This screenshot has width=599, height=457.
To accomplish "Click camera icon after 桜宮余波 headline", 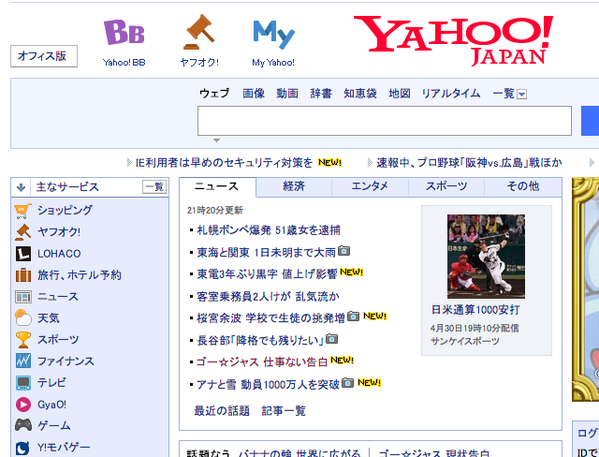I will click(x=353, y=316).
